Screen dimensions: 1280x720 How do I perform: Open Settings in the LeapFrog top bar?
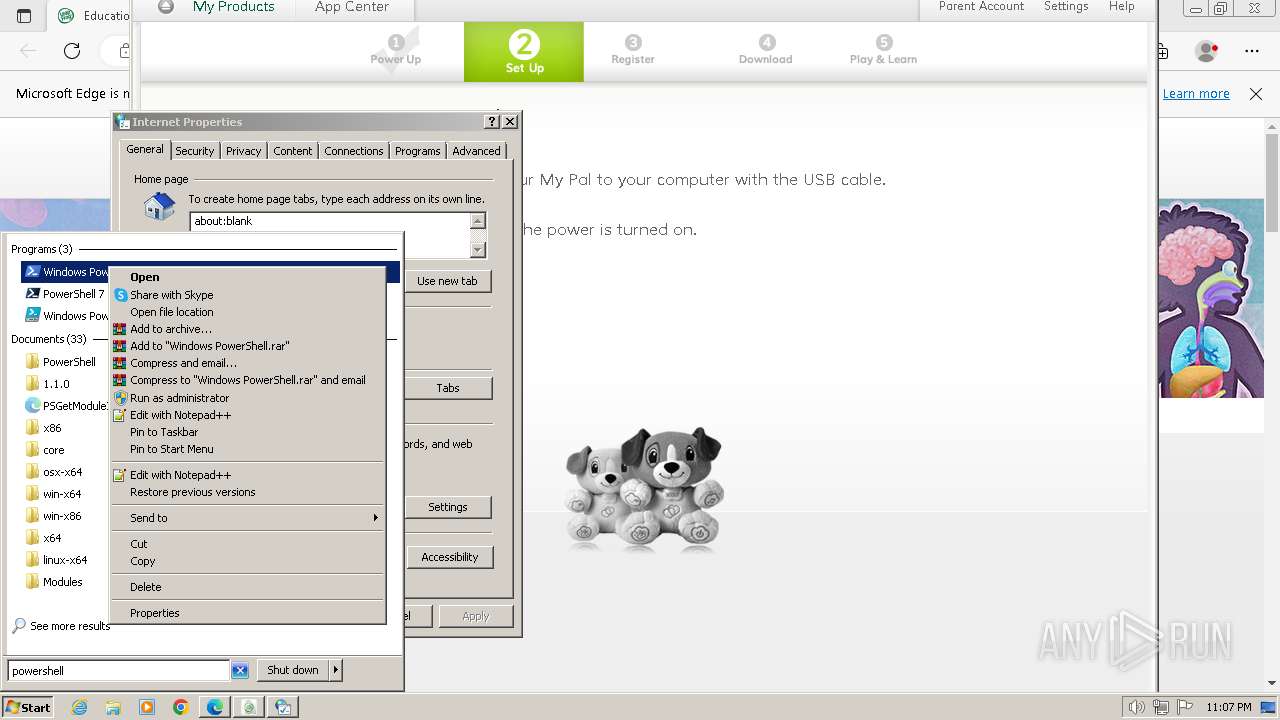(x=1066, y=7)
